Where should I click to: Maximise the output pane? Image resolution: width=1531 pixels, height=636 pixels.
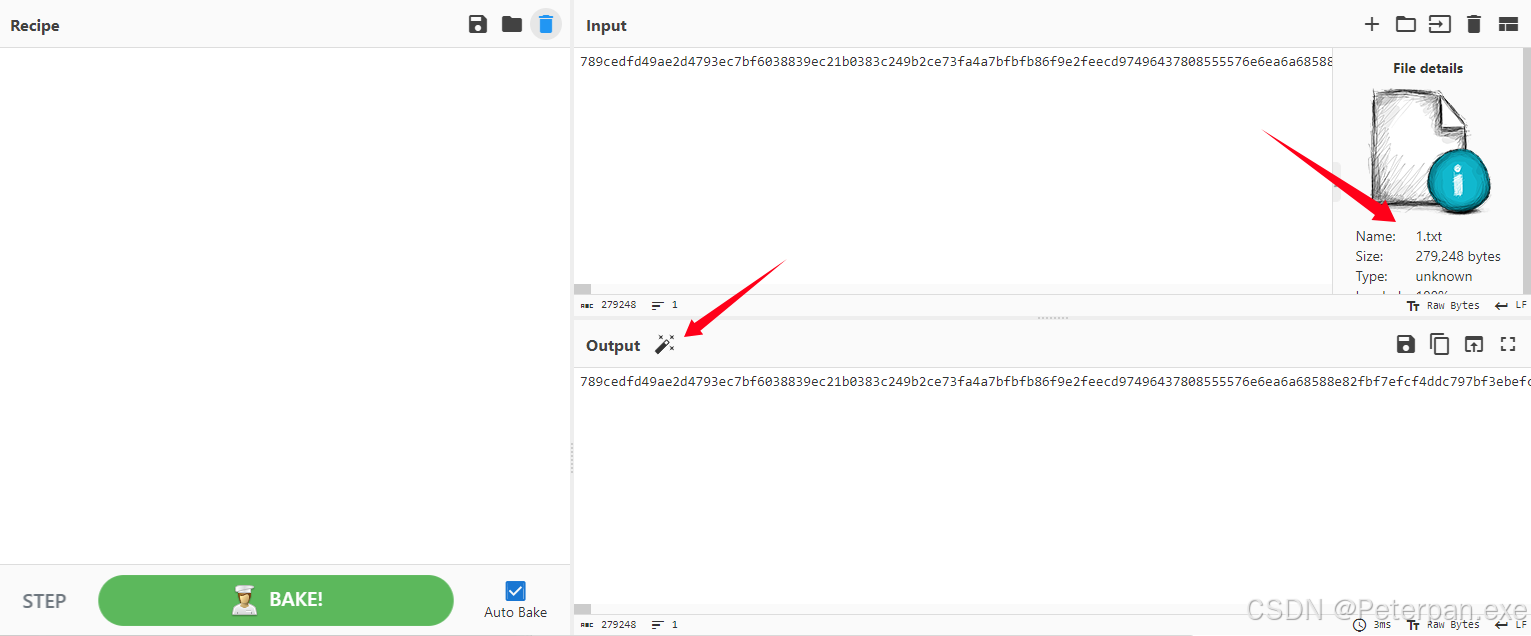1508,344
